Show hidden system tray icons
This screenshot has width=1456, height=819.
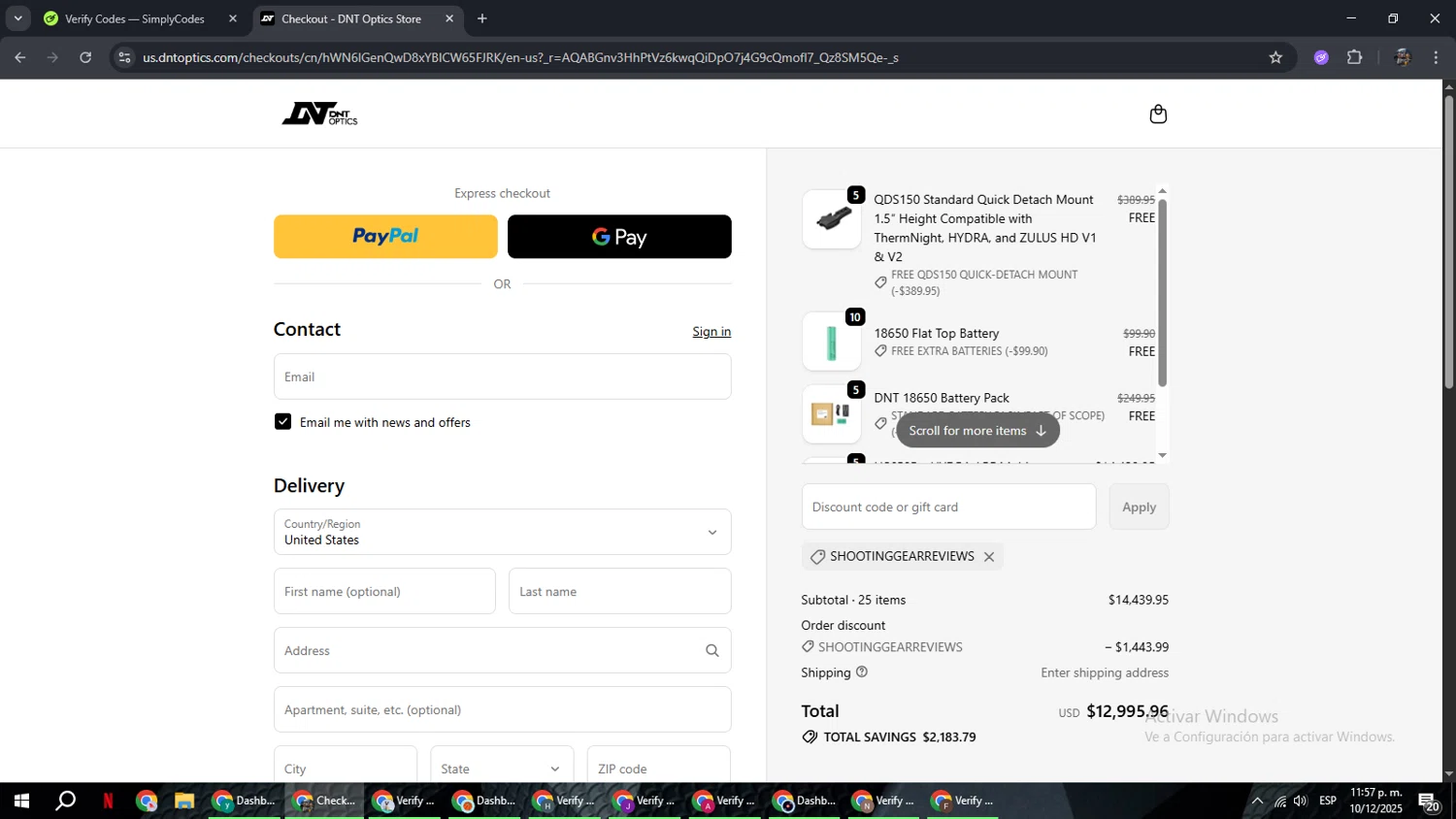(1257, 801)
